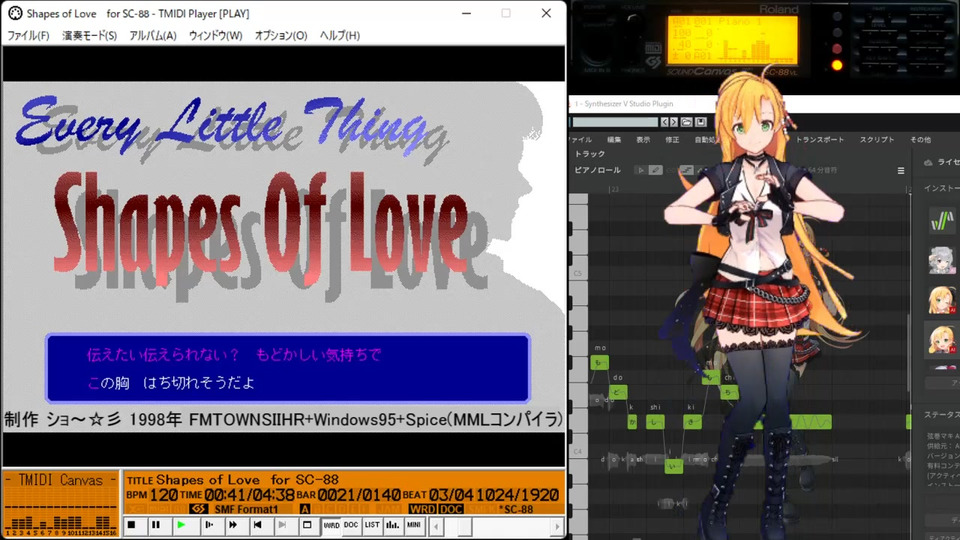Click the lit orange button on SC-88
This screenshot has height=540, width=960.
[836, 65]
